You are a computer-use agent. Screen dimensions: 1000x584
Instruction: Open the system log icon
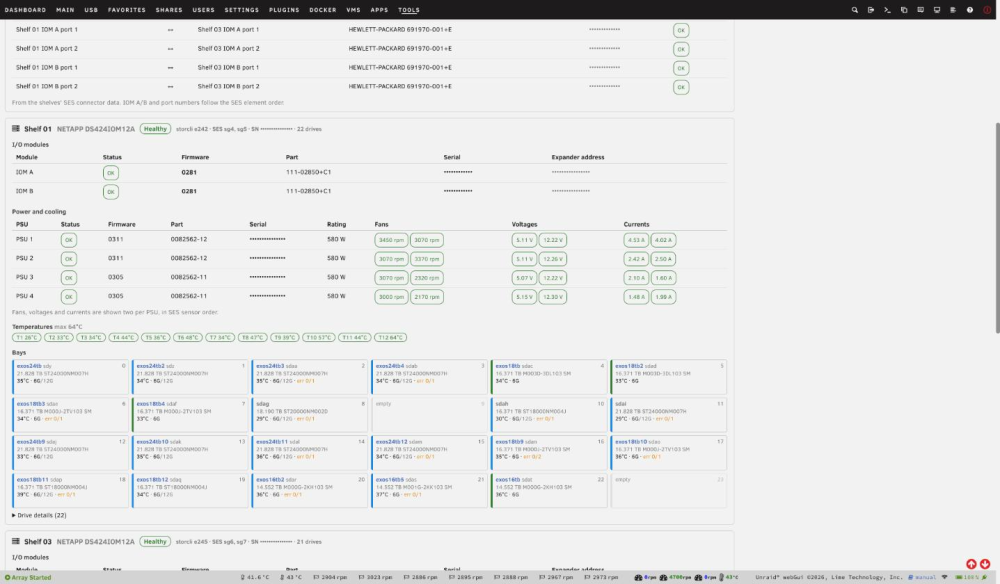[x=953, y=10]
